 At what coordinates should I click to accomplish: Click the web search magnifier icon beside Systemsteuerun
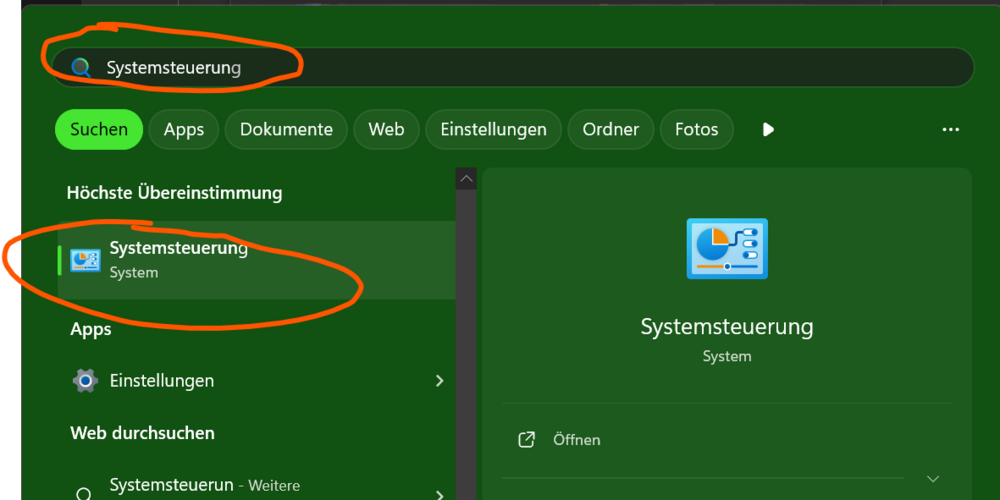pos(84,494)
